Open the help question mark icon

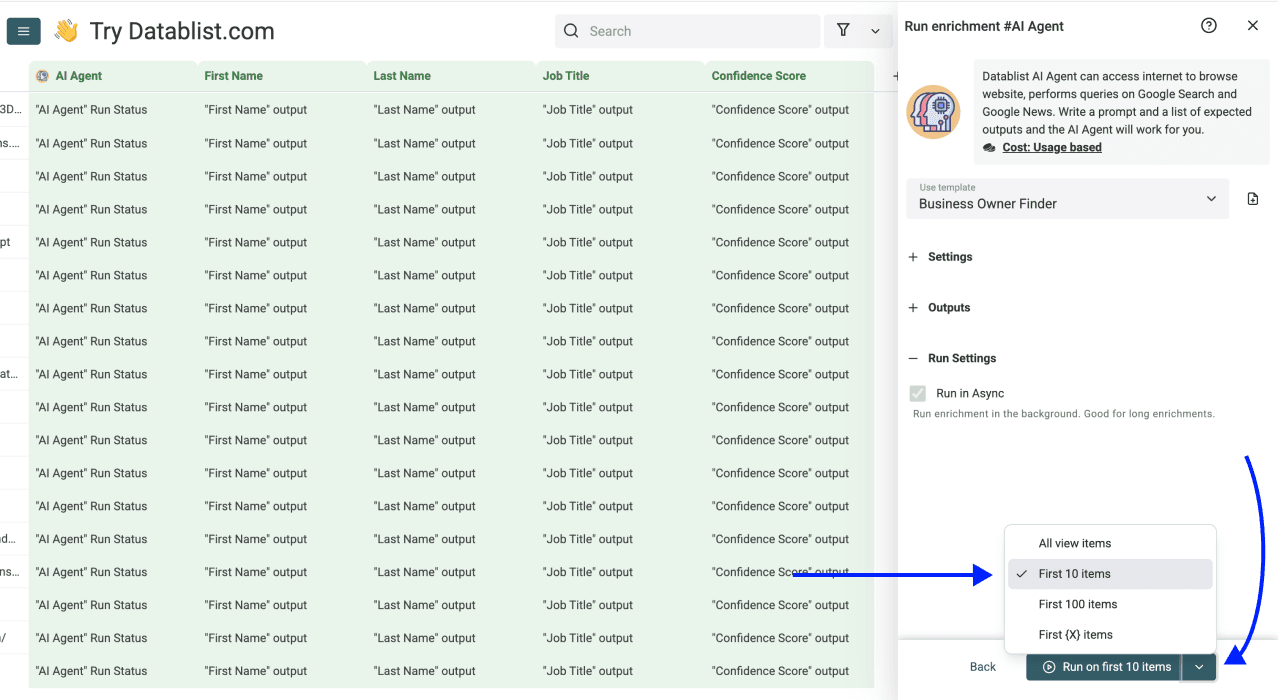coord(1208,25)
